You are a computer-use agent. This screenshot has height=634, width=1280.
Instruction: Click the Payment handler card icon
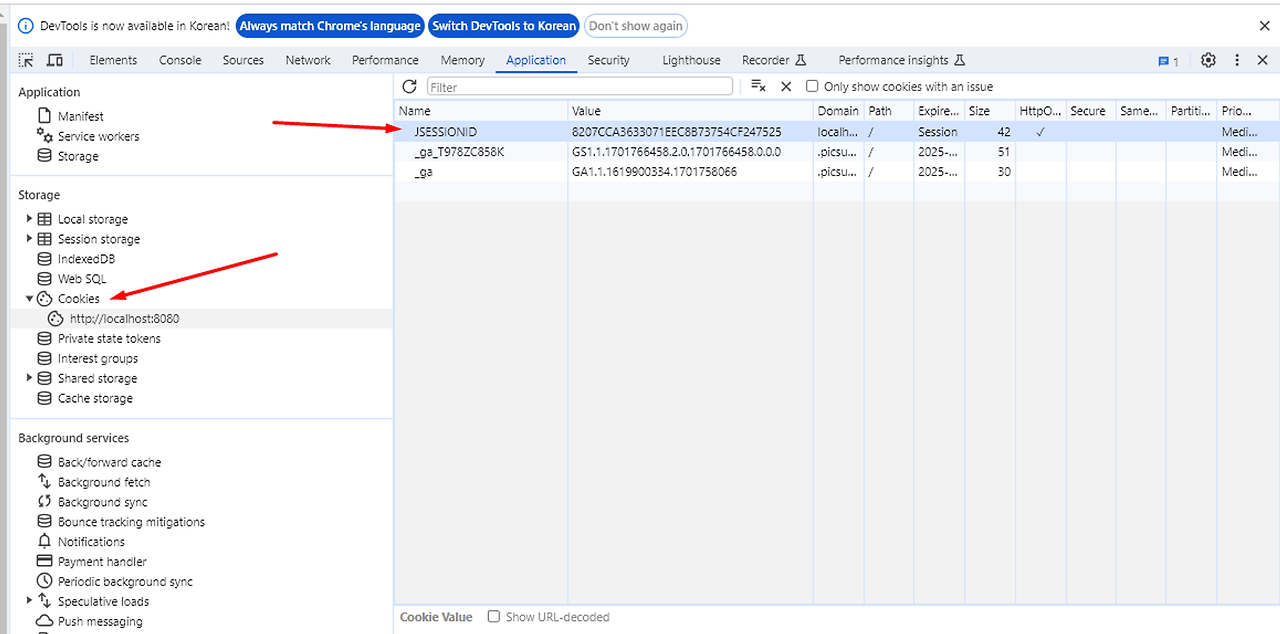tap(44, 561)
